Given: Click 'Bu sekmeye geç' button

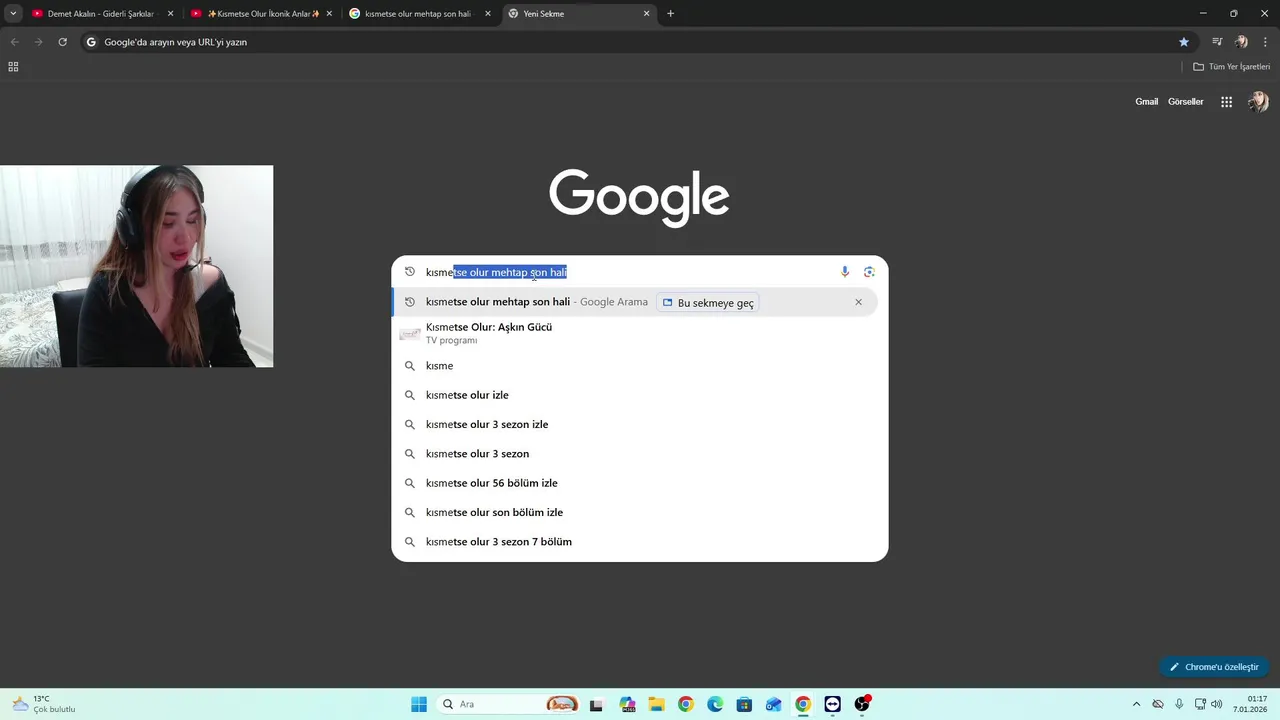Looking at the screenshot, I should click(708, 302).
